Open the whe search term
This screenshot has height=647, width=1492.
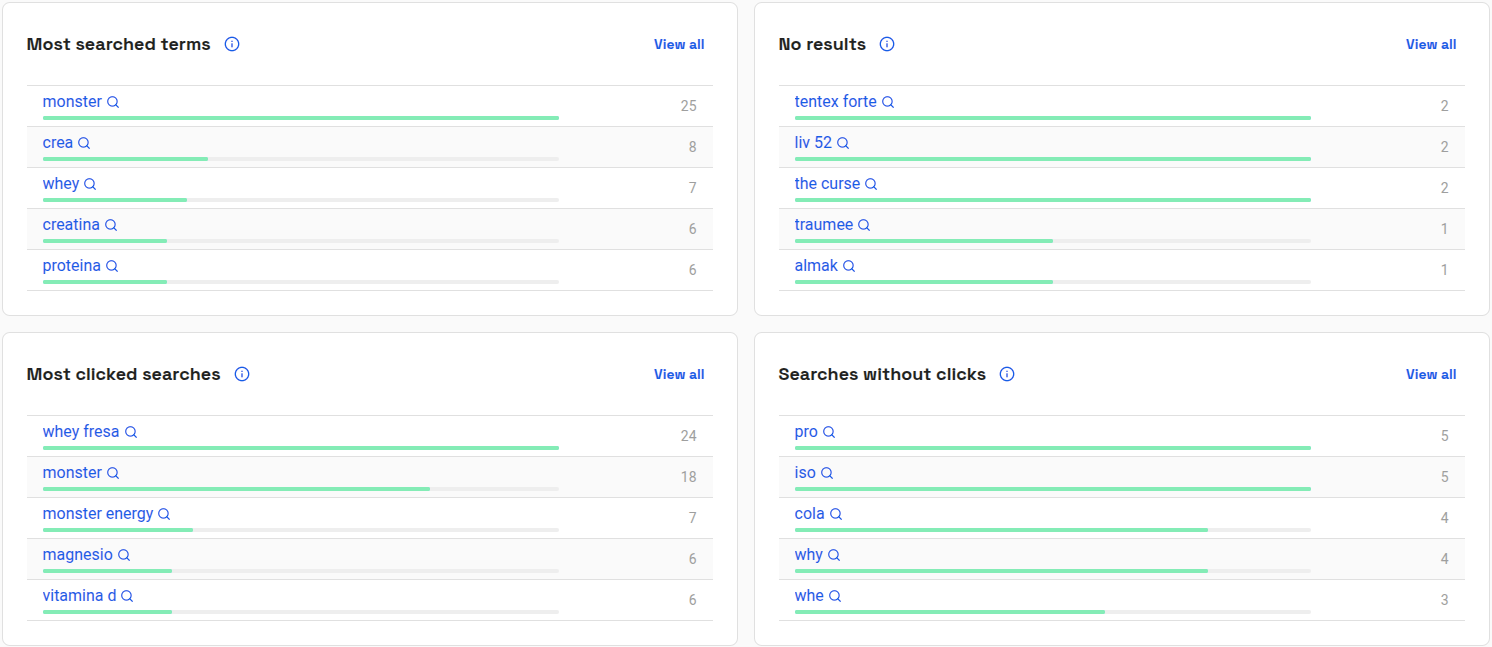tap(809, 596)
